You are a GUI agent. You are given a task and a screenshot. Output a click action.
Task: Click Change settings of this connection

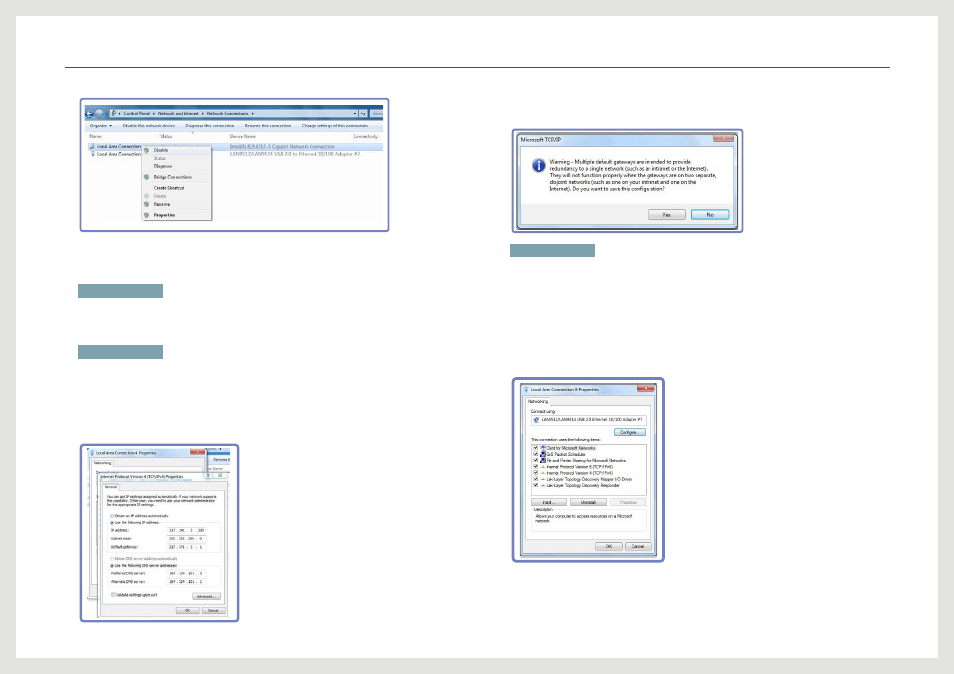pyautogui.click(x=335, y=126)
